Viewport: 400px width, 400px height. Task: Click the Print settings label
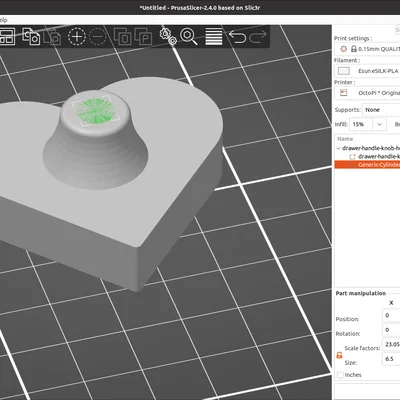(353, 38)
